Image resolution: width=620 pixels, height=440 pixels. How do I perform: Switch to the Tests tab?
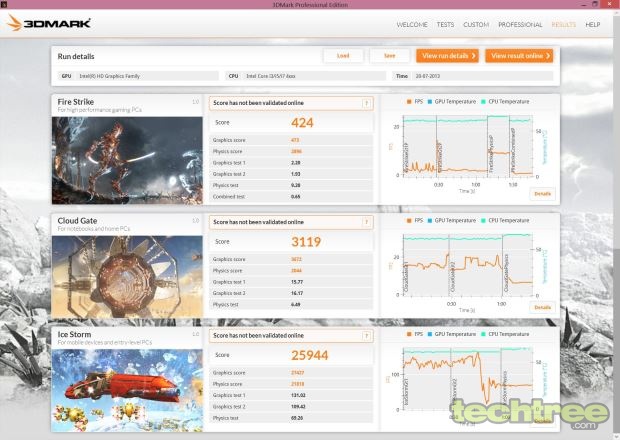445,25
